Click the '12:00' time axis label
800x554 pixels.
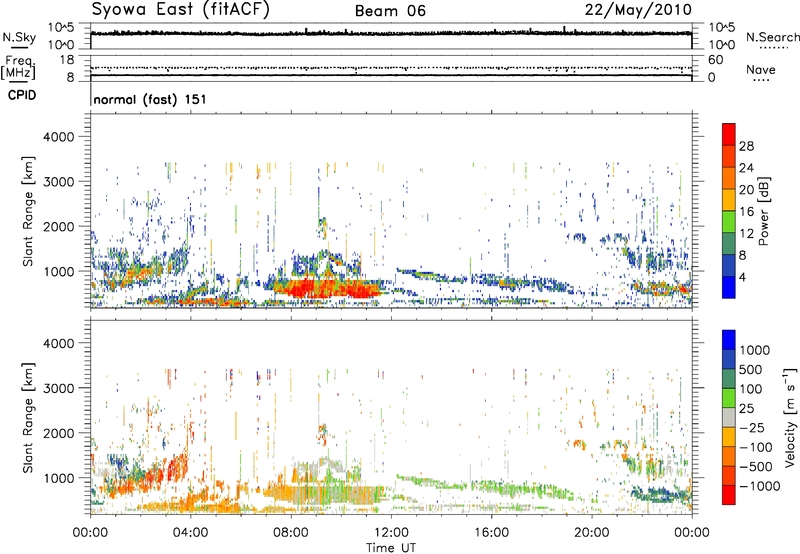tap(391, 533)
